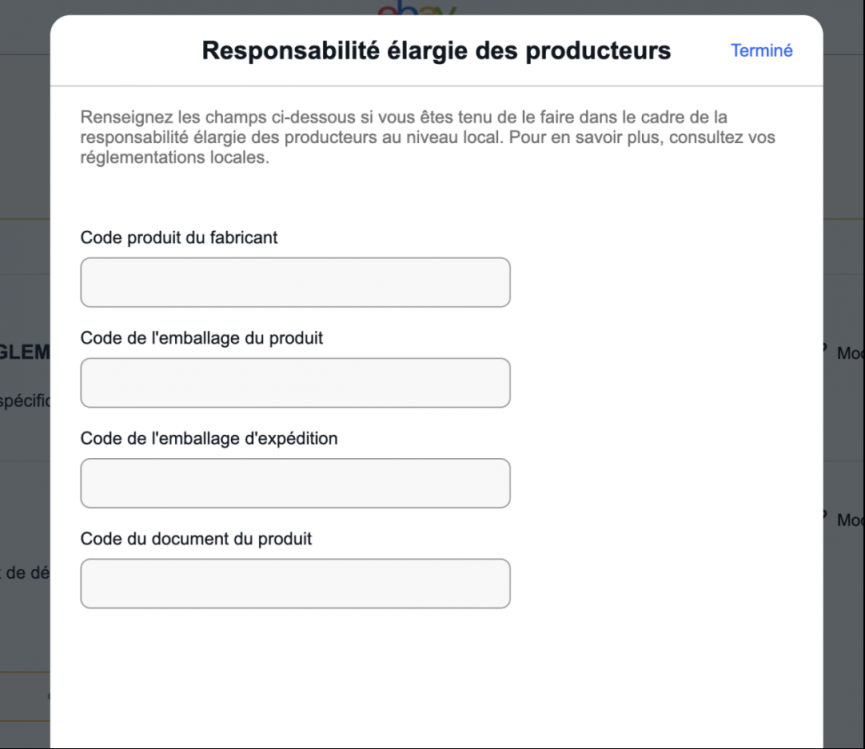The width and height of the screenshot is (865, 749).
Task: Click the 'Code du document du produit' label
Action: click(x=196, y=538)
